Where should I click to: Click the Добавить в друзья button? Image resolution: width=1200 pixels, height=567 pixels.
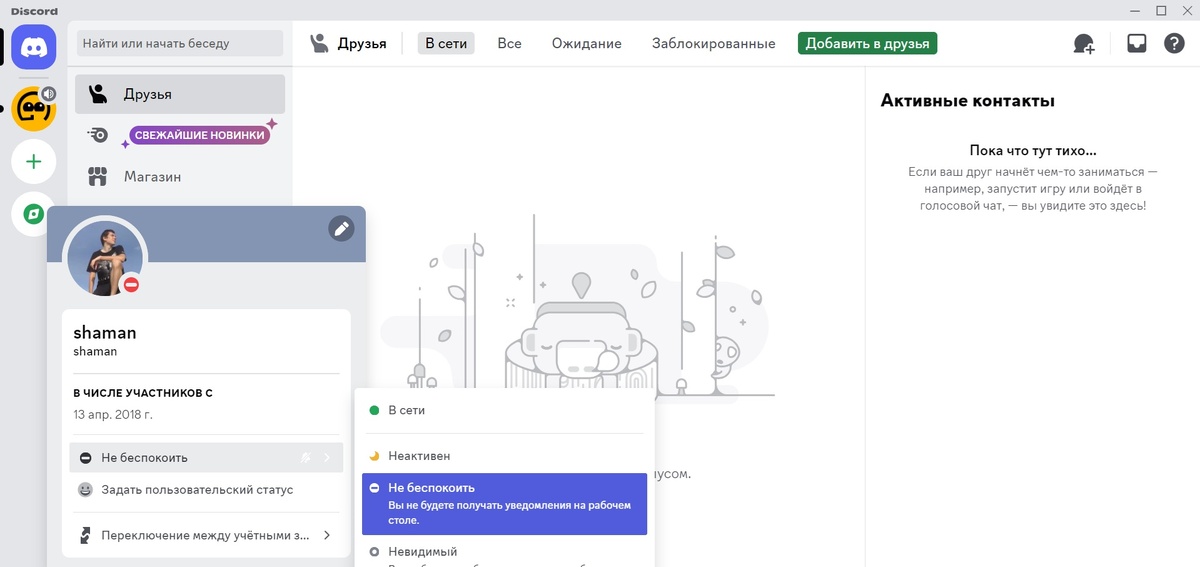(867, 43)
